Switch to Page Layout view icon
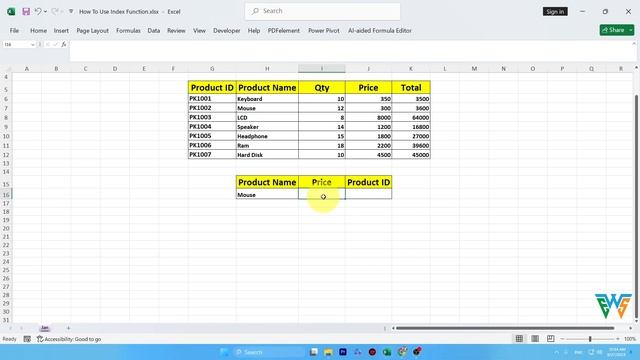The height and width of the screenshot is (360, 640). tap(535, 339)
